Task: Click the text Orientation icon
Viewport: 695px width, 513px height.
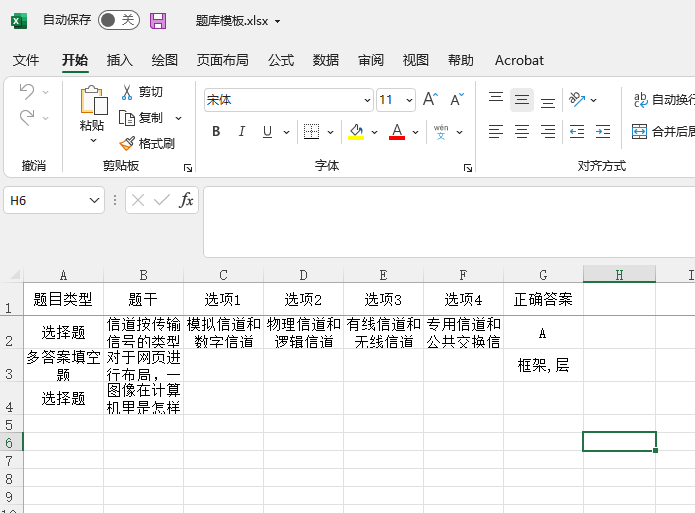Action: click(x=577, y=99)
